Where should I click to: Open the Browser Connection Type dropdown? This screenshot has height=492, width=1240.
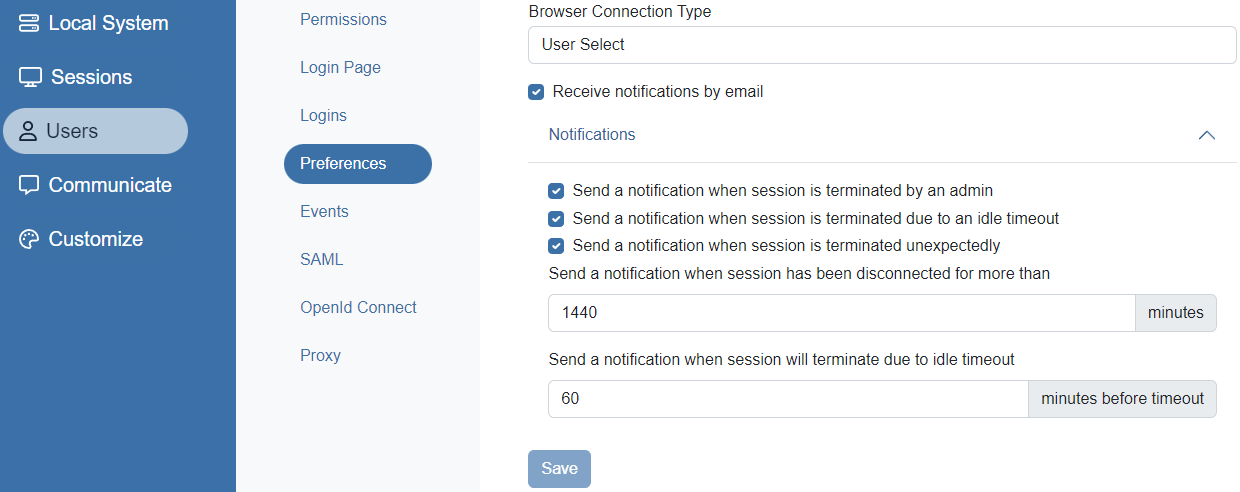[881, 45]
